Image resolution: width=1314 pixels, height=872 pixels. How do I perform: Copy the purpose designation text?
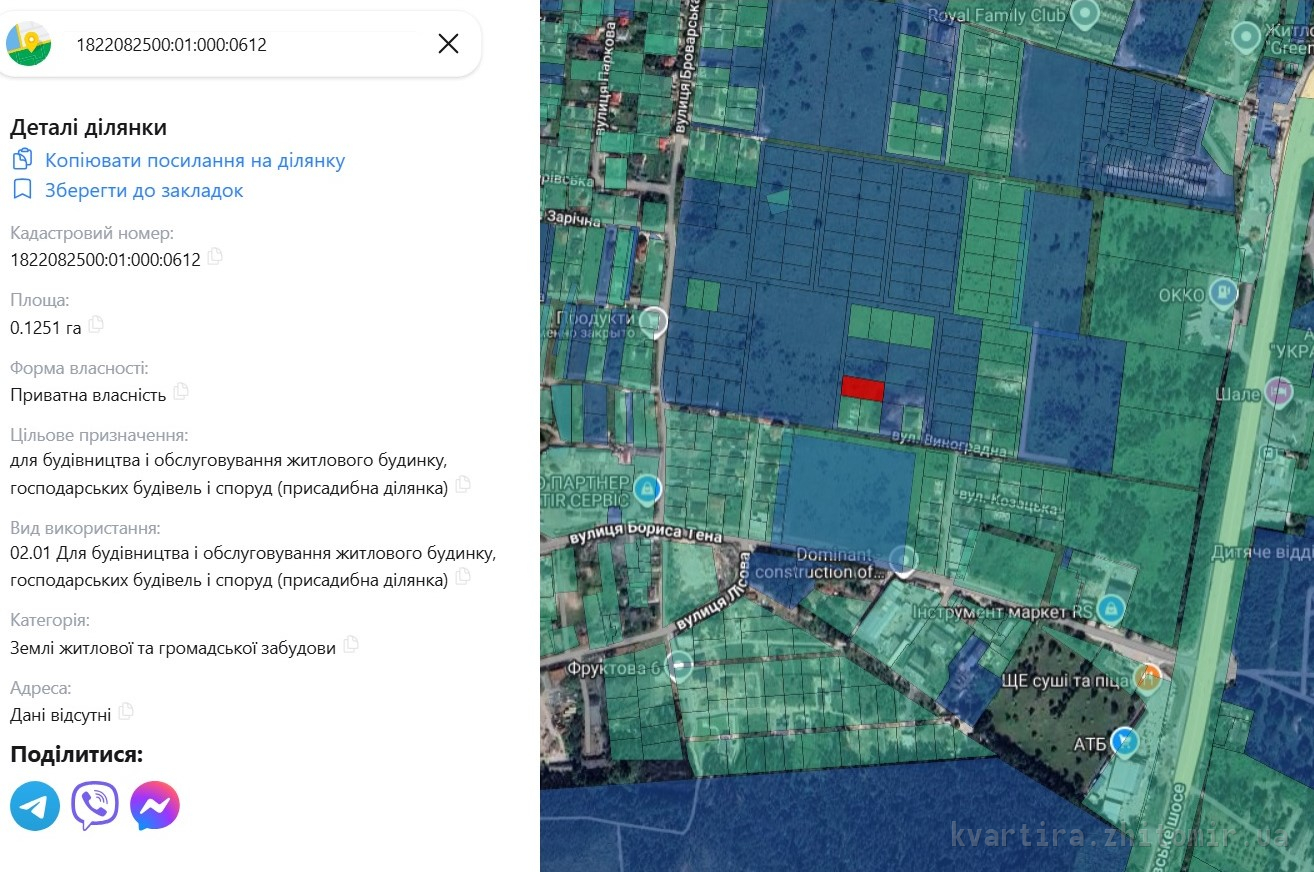pos(462,485)
